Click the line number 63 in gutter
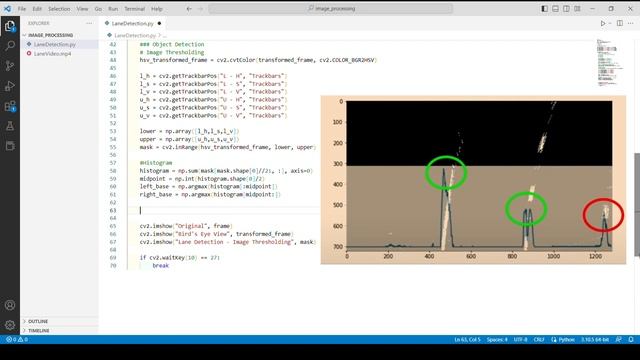 click(x=113, y=210)
